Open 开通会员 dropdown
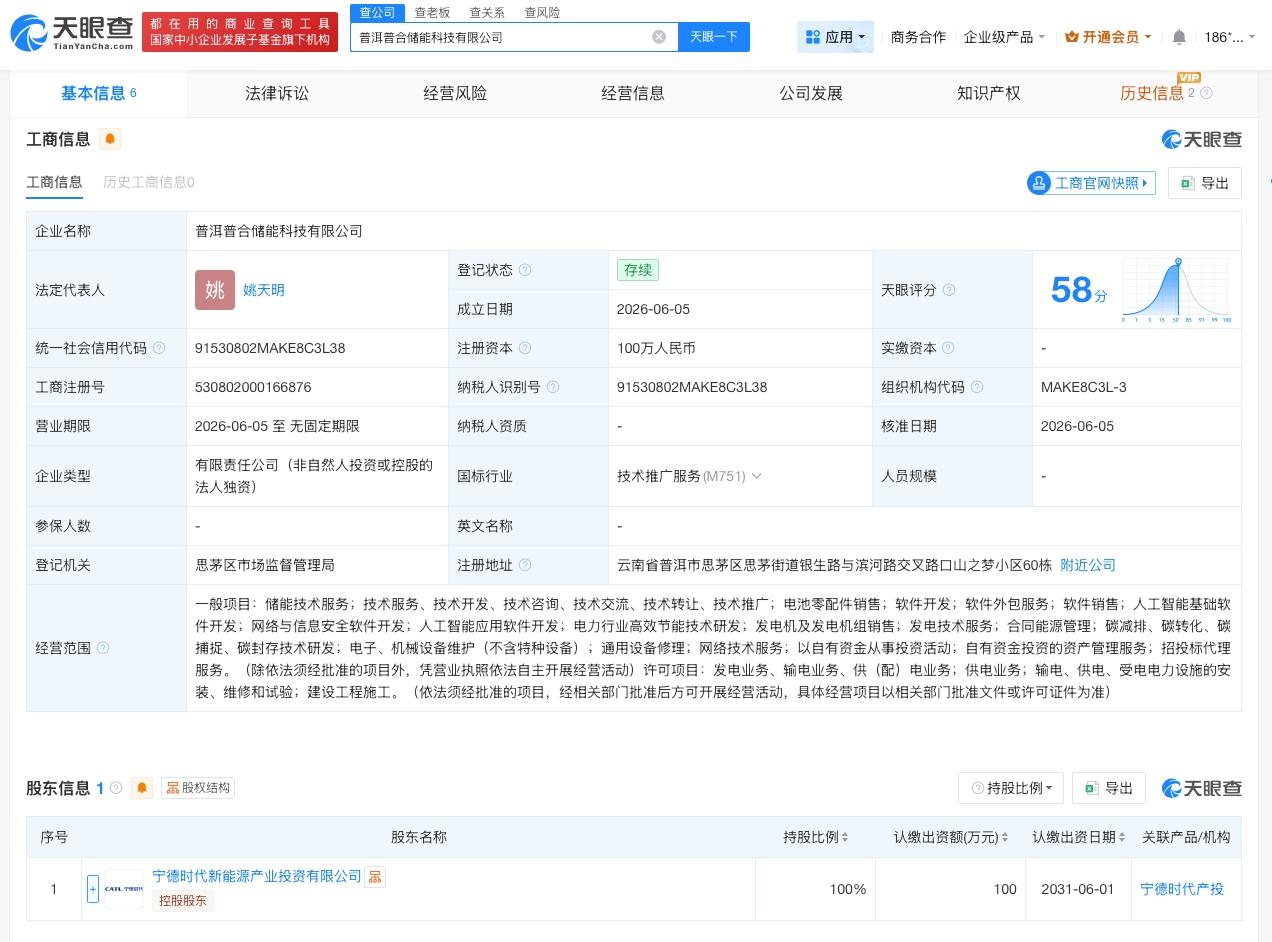 tap(1108, 37)
